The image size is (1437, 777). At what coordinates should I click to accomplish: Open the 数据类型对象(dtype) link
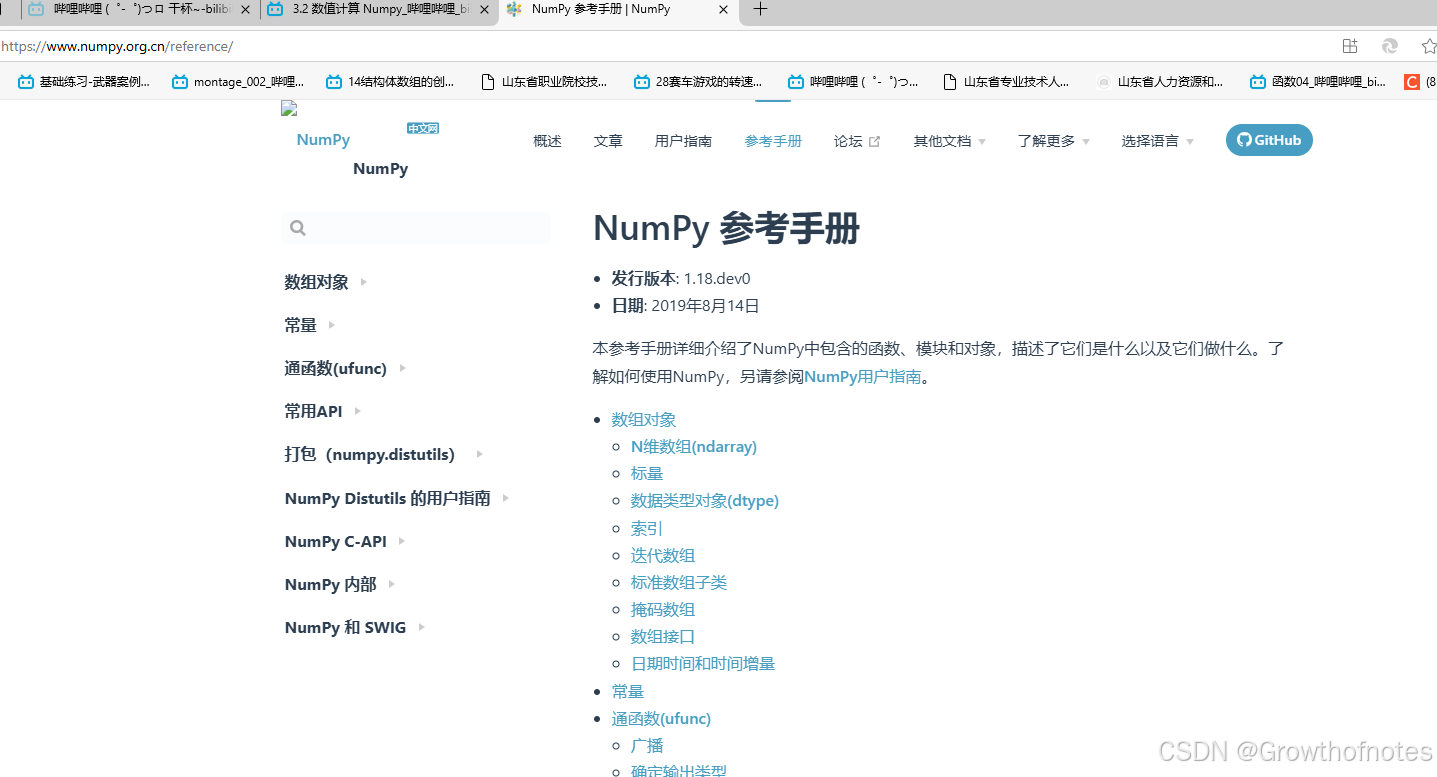[705, 501]
